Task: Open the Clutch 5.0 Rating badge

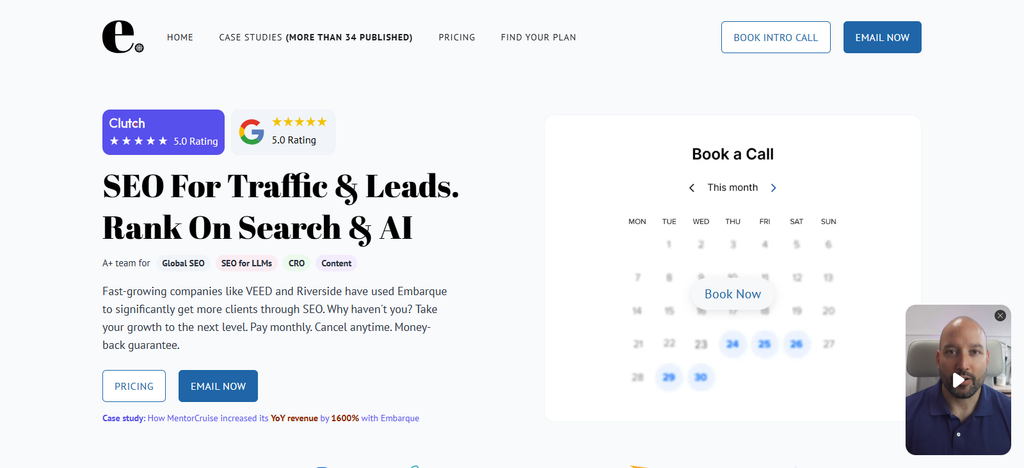Action: pyautogui.click(x=163, y=132)
